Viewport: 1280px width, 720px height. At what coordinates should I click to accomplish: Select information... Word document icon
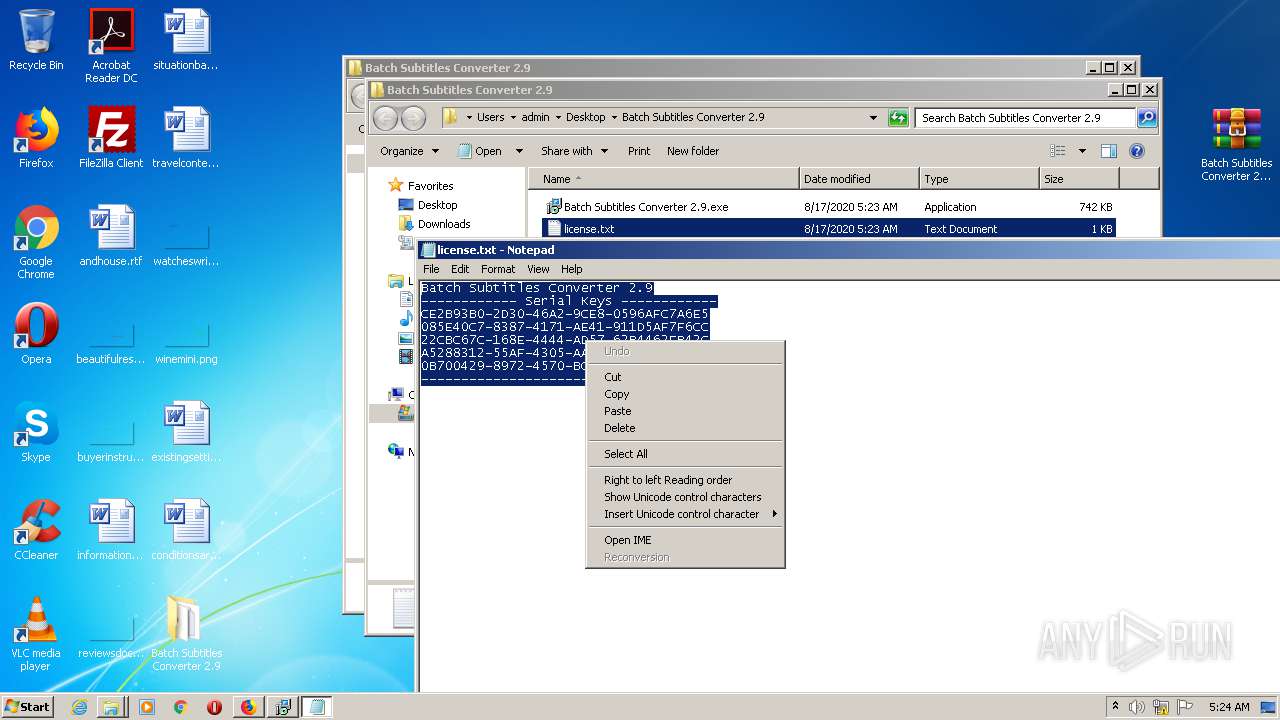coord(111,530)
